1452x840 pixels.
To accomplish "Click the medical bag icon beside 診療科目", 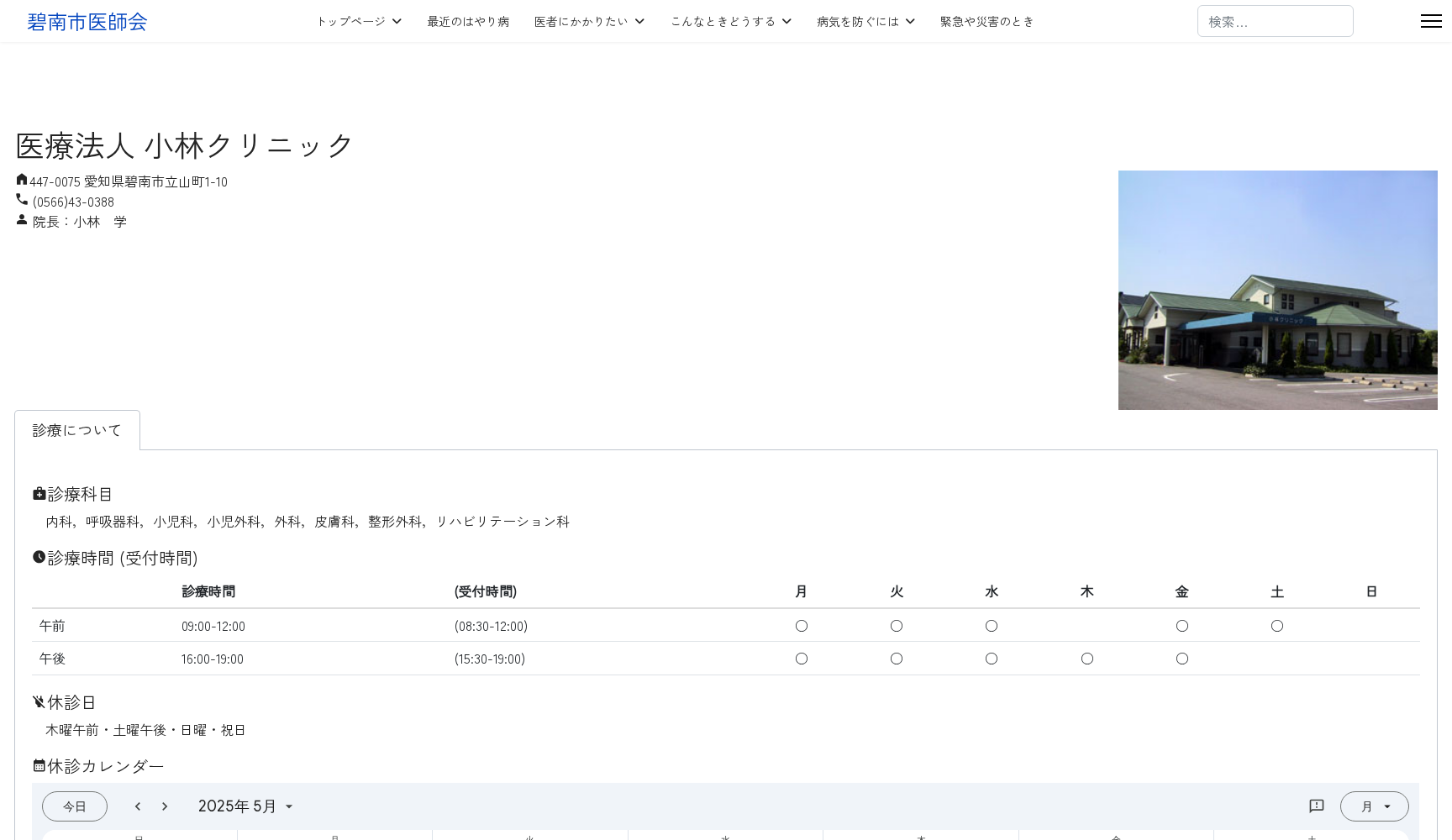I will click(x=39, y=493).
